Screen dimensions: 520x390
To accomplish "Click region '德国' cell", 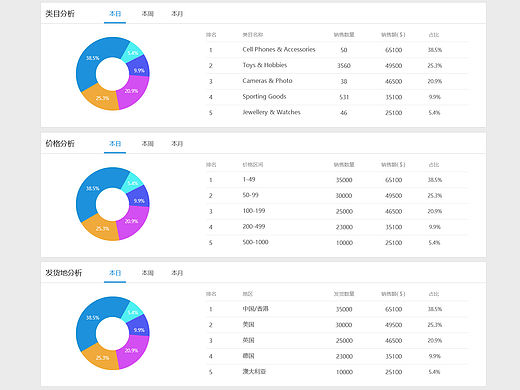I will (x=248, y=356).
